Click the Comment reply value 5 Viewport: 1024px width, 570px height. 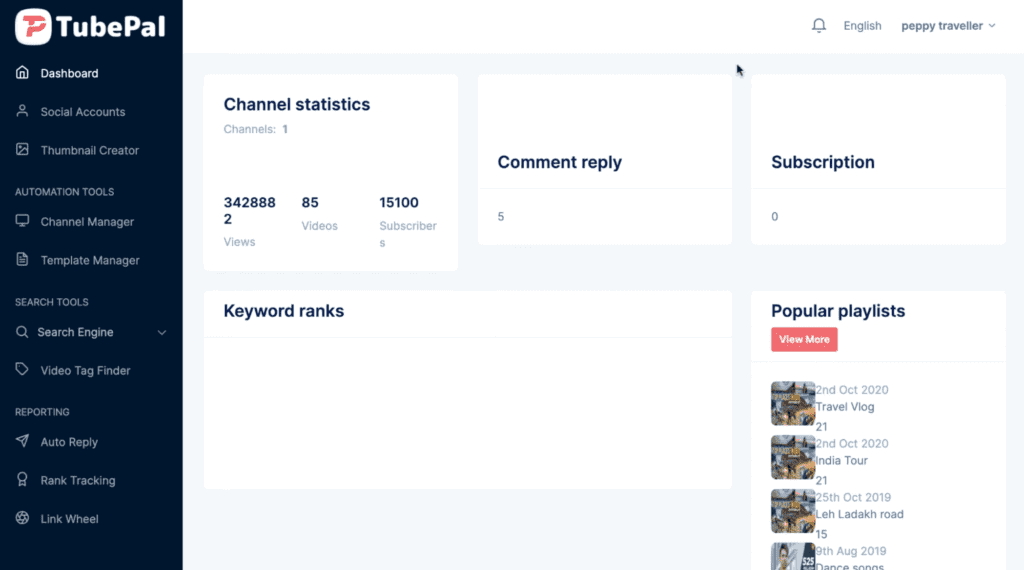coord(501,217)
